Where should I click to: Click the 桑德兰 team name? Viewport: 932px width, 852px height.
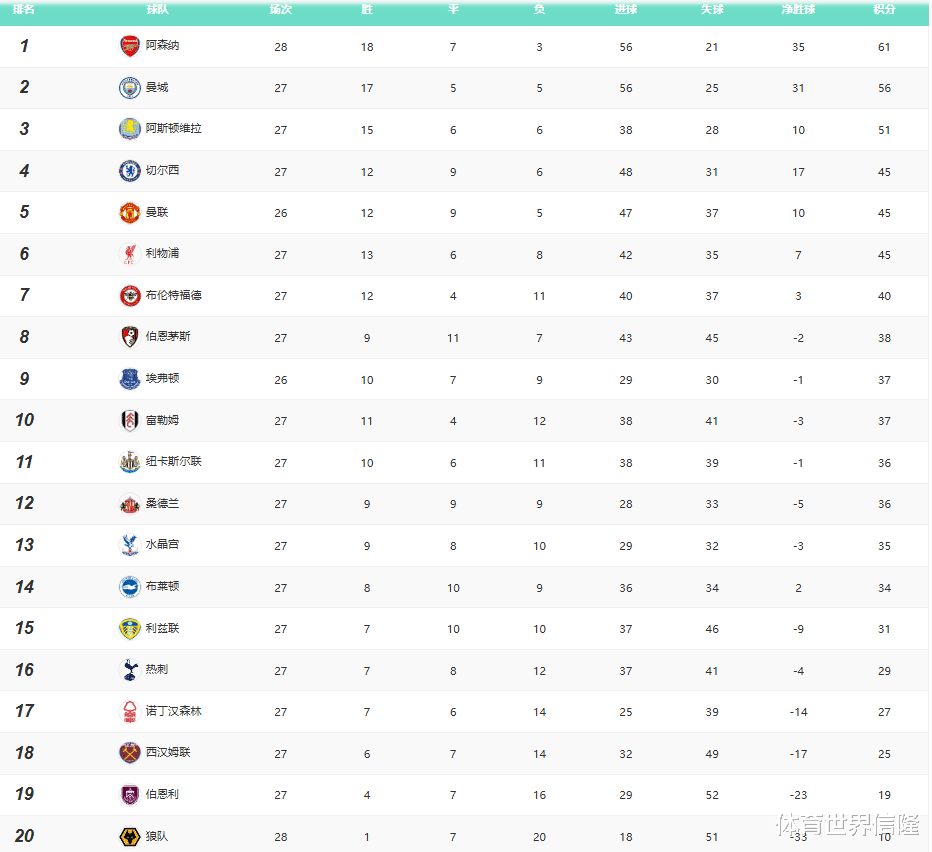pos(163,504)
